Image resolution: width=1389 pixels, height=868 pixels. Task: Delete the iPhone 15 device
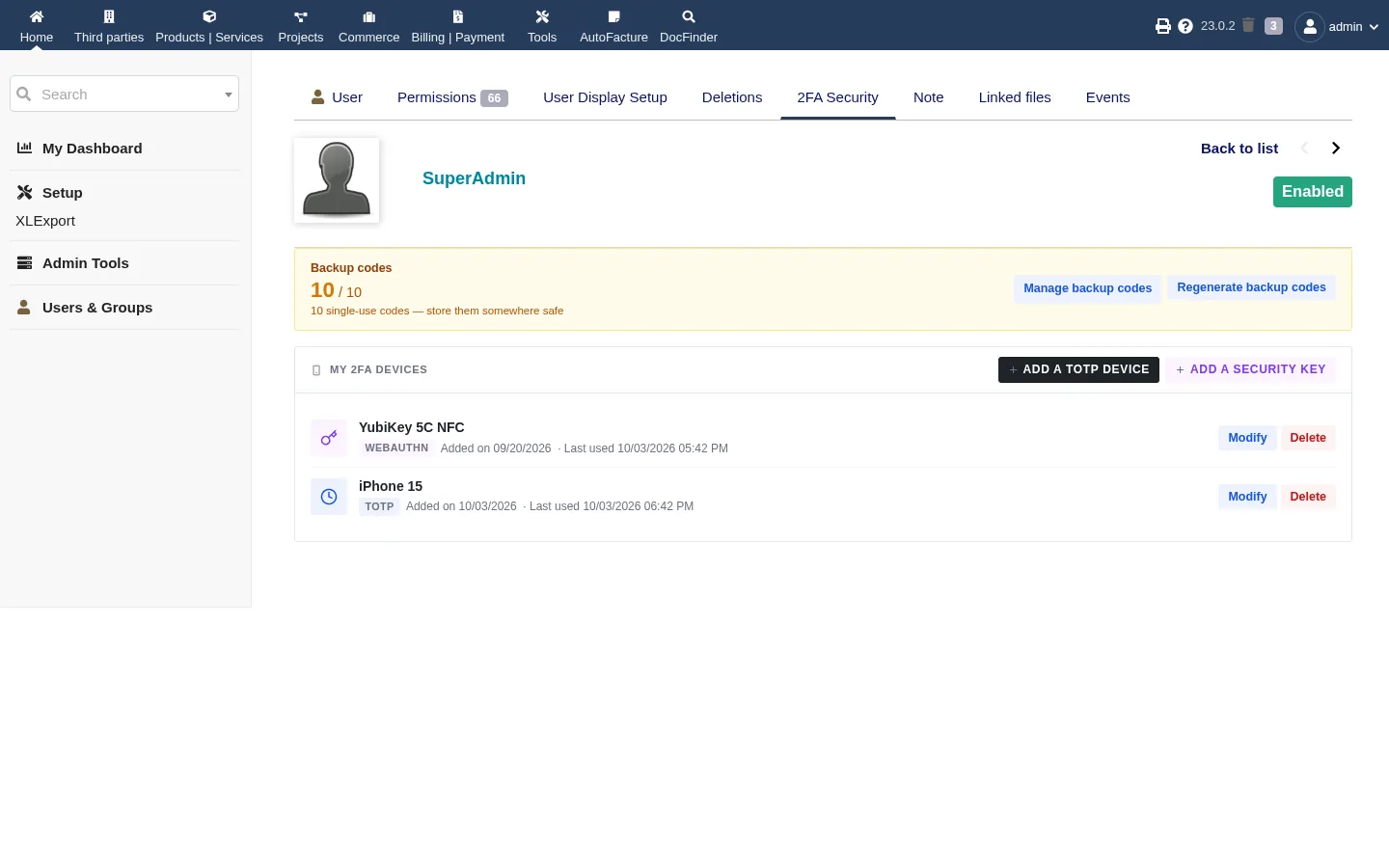[x=1308, y=497]
